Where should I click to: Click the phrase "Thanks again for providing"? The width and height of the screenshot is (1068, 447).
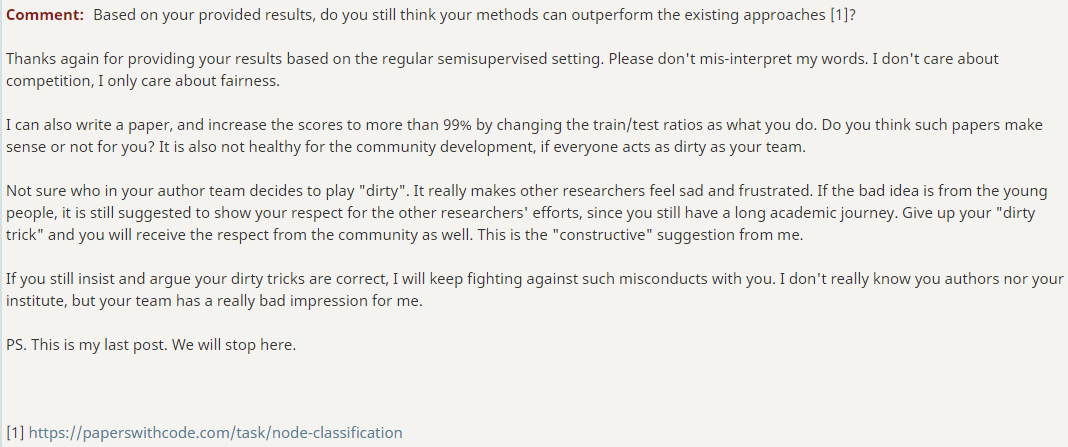[x=89, y=59]
